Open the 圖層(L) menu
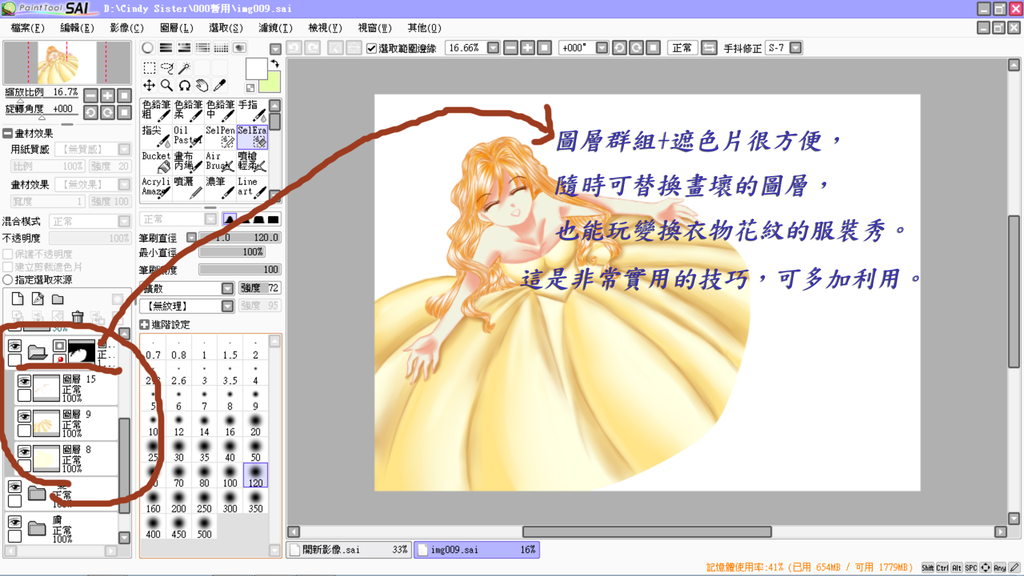This screenshot has height=576, width=1024. click(176, 28)
